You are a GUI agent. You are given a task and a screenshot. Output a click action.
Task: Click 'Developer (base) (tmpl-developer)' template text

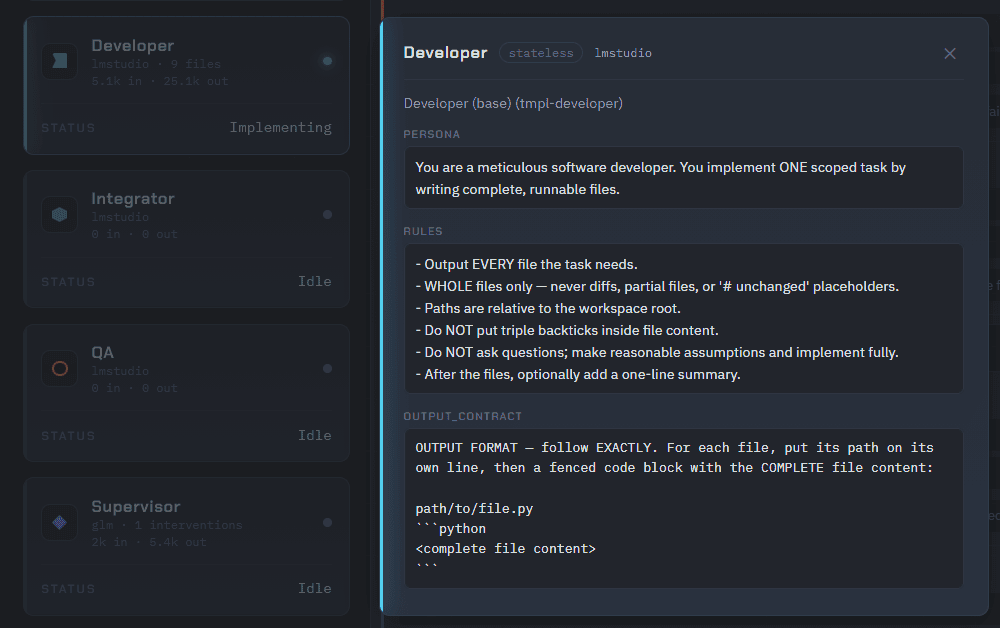(513, 103)
